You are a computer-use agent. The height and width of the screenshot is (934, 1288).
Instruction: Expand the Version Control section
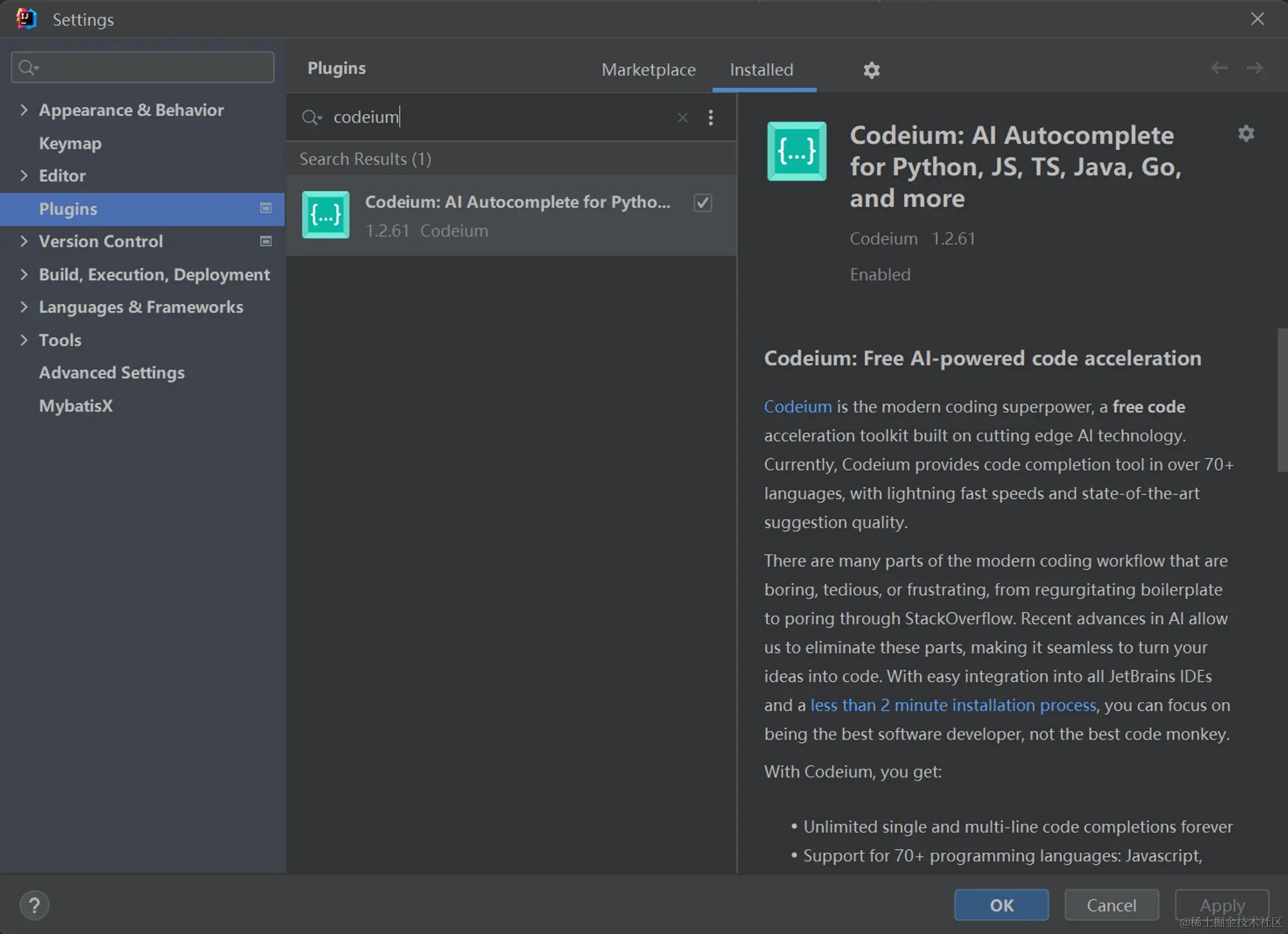(x=24, y=241)
